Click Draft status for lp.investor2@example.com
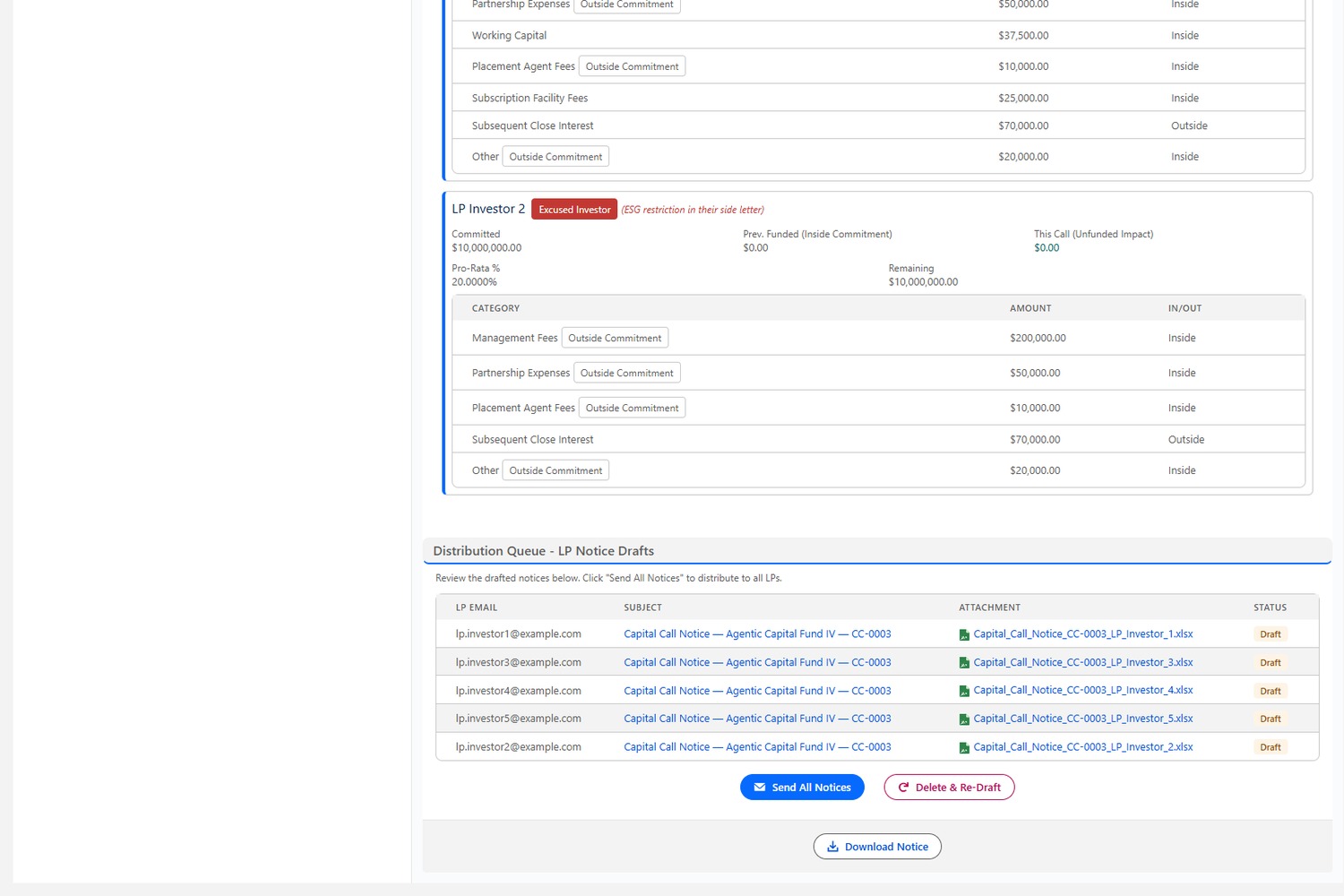The image size is (1344, 896). [1271, 747]
